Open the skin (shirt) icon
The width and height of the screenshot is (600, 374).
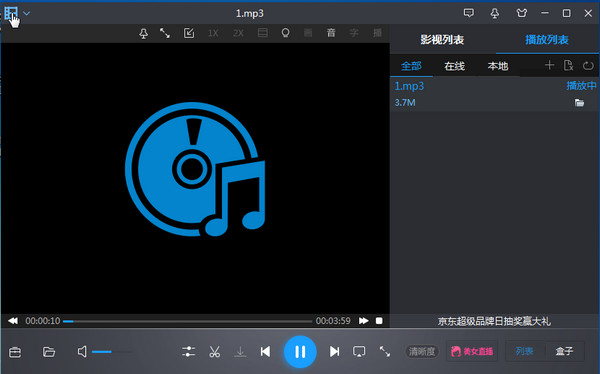point(522,13)
